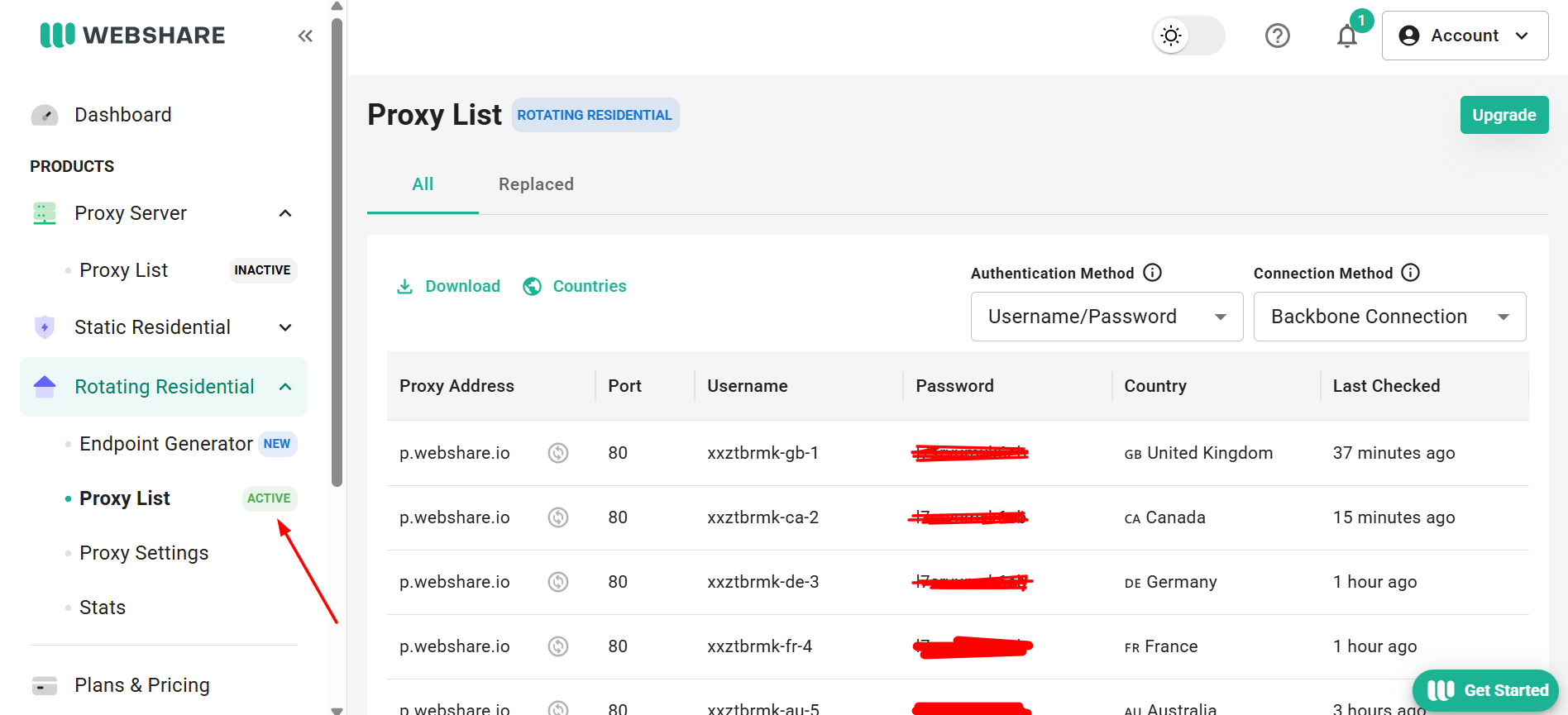The height and width of the screenshot is (715, 1568).
Task: Click the Dashboard gauge icon
Action: (45, 115)
